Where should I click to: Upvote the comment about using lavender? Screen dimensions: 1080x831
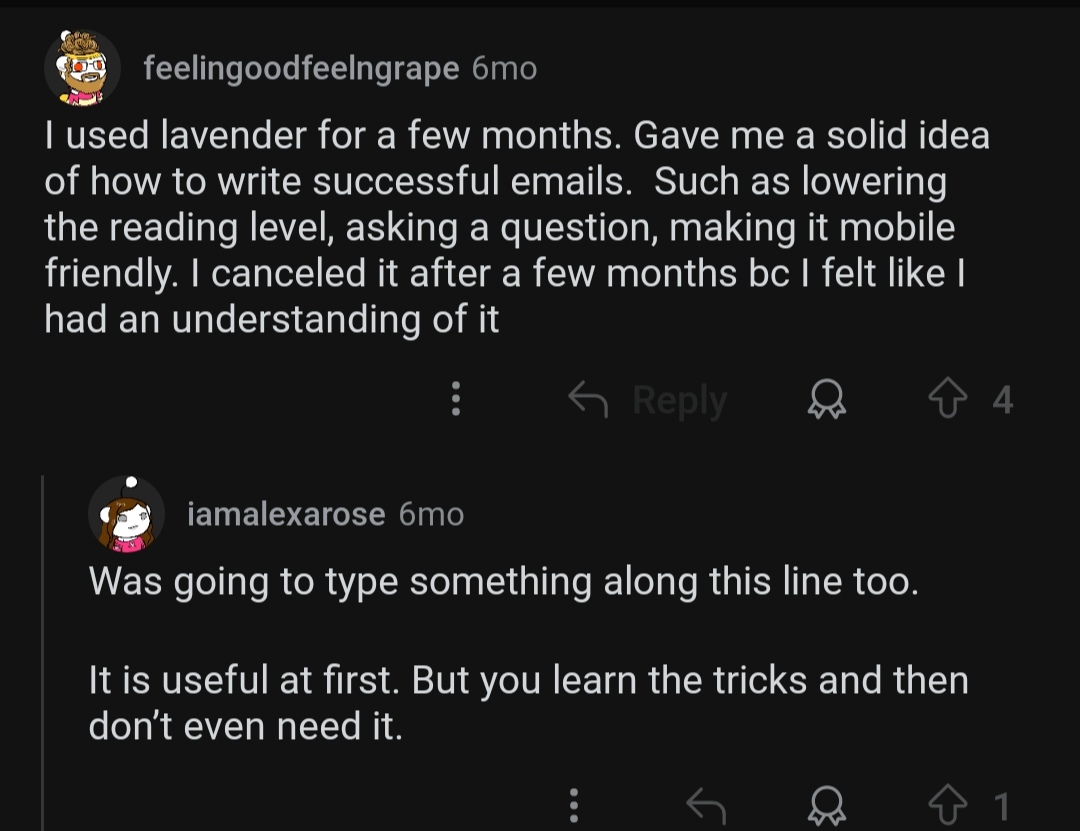pyautogui.click(x=948, y=398)
